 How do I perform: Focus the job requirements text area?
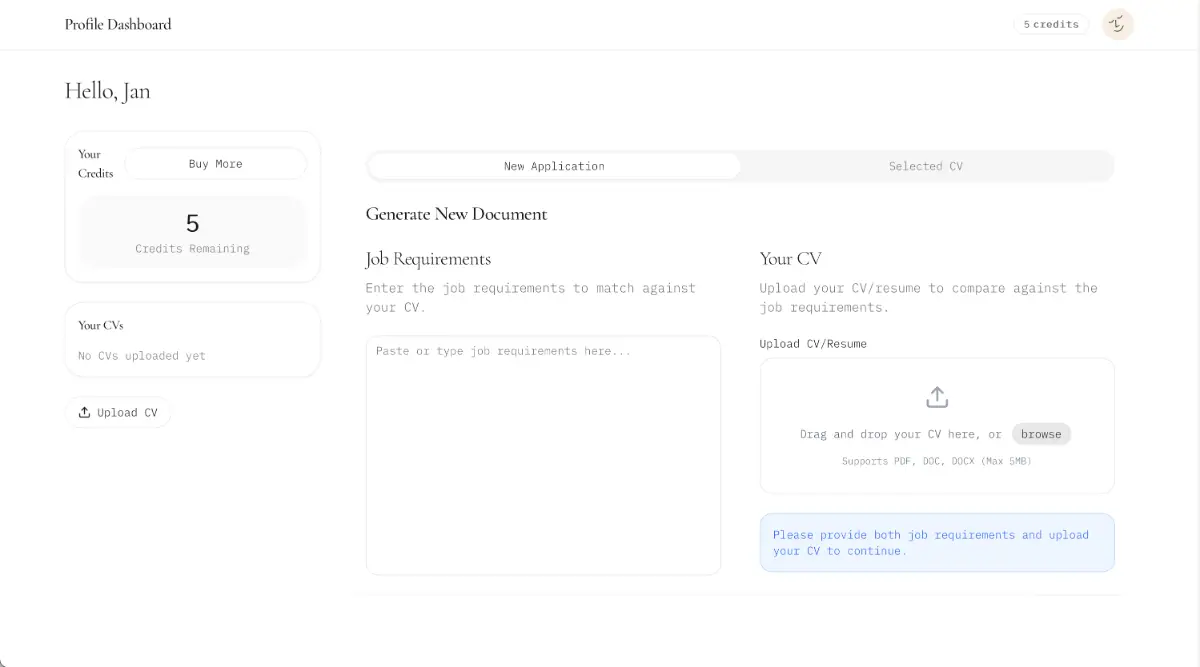click(x=543, y=455)
